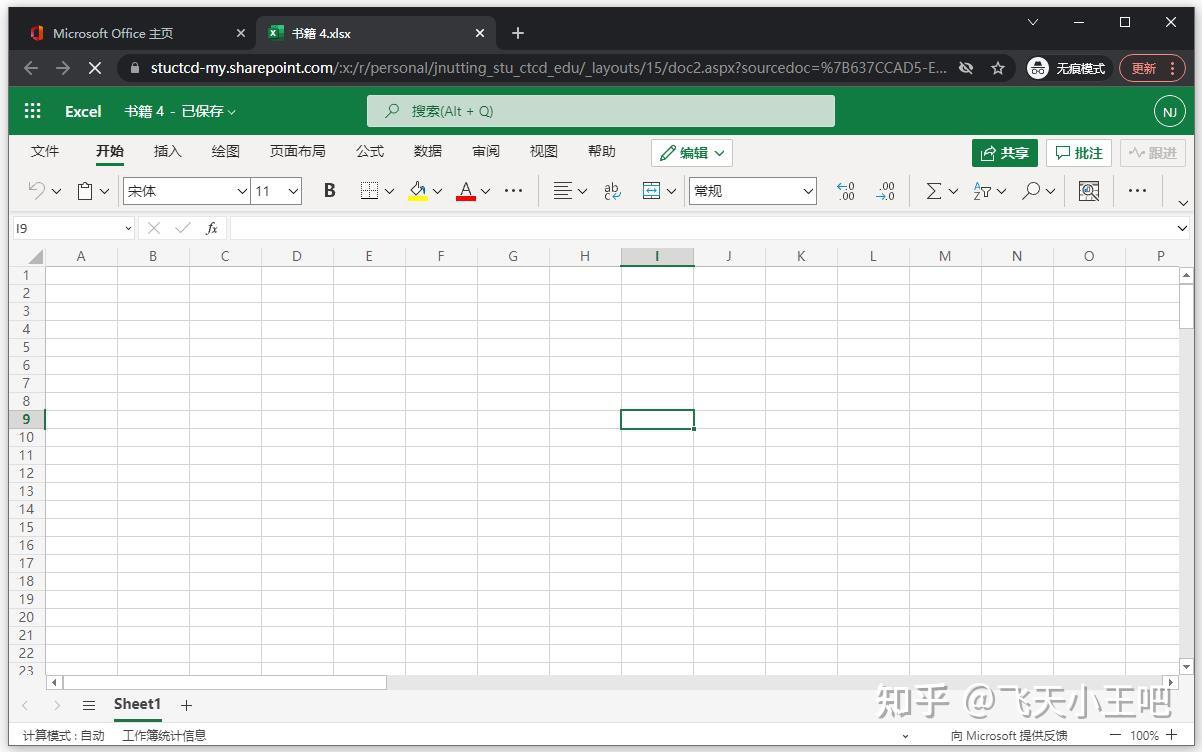This screenshot has width=1202, height=752.
Task: Open the 公式 ribbon tab
Action: coord(369,151)
